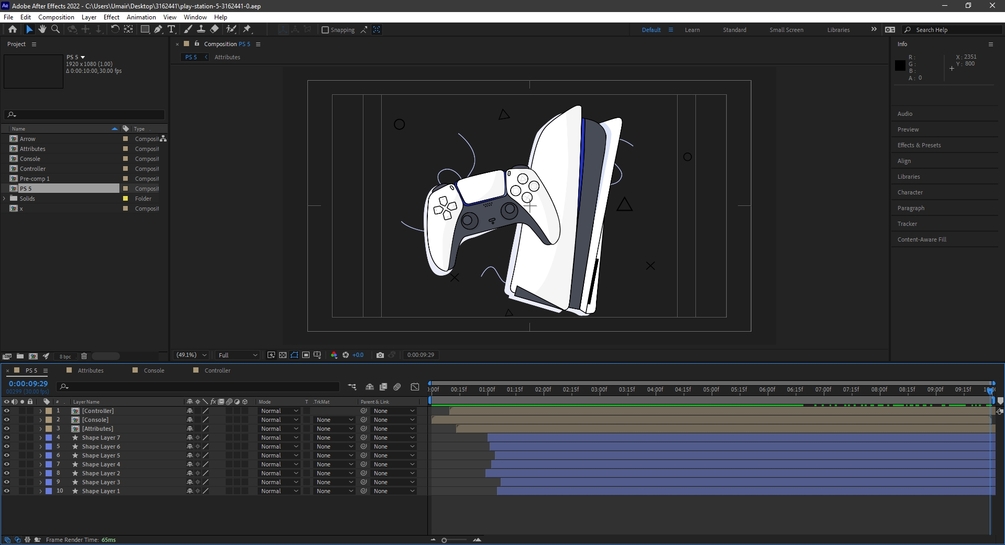Open the Effects & Presets panel
1005x545 pixels.
[919, 145]
